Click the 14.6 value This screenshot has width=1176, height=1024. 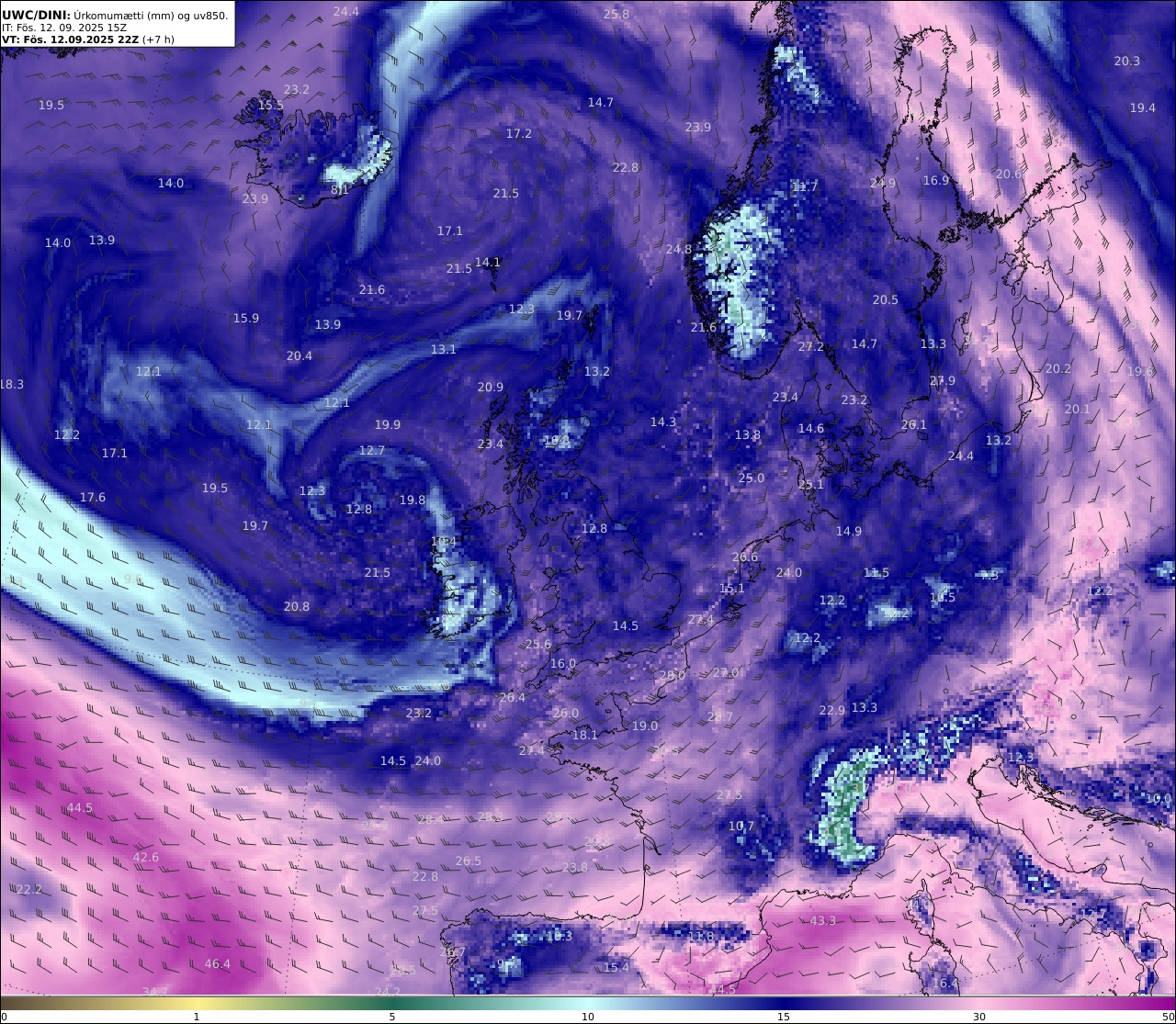(811, 428)
